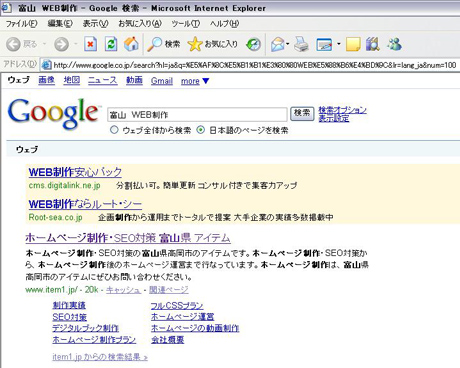Click the Back arrow toolbar button

(14, 44)
